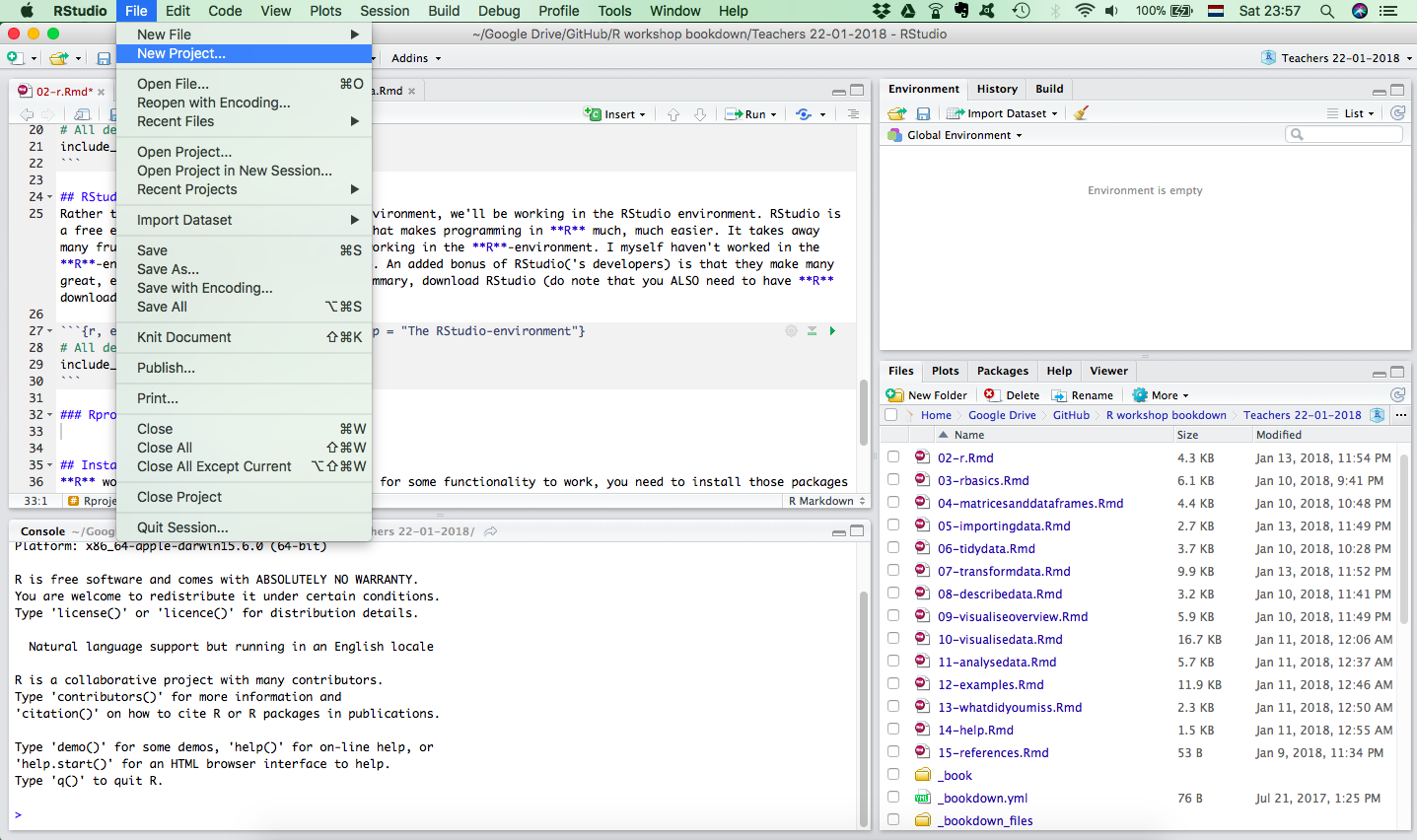1417x840 pixels.
Task: Open _bookdown.yml file link
Action: [982, 798]
